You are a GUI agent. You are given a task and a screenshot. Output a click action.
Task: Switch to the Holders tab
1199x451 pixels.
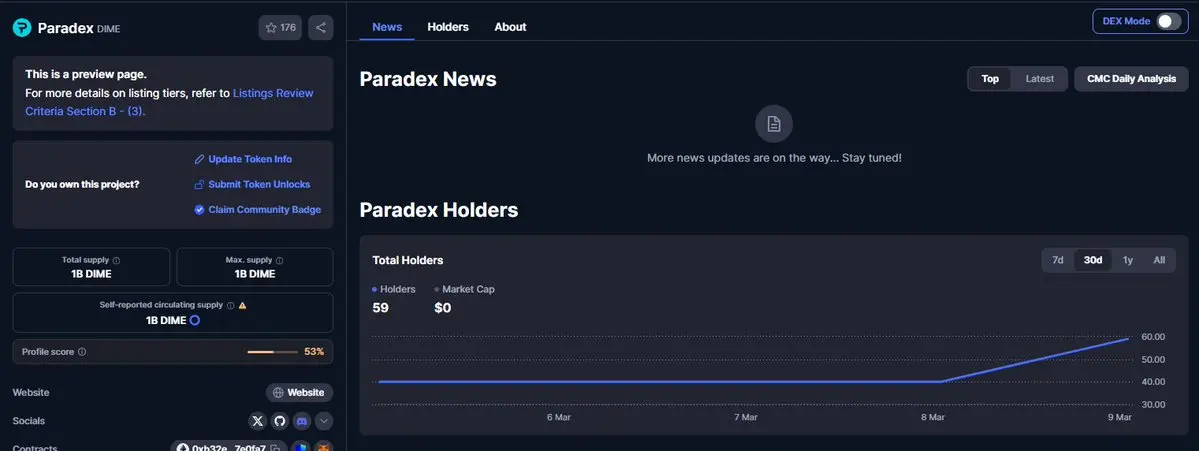click(448, 27)
